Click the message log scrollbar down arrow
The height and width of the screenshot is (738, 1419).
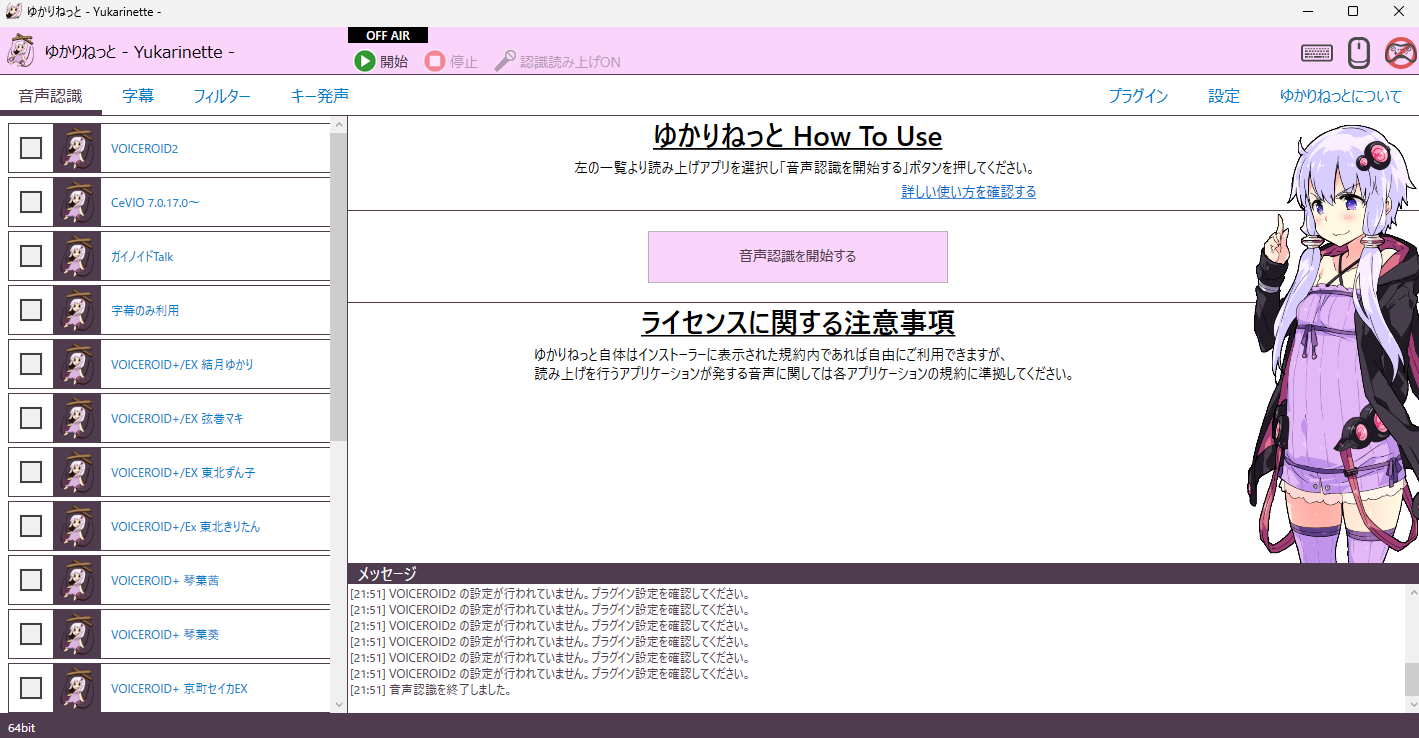(1411, 705)
